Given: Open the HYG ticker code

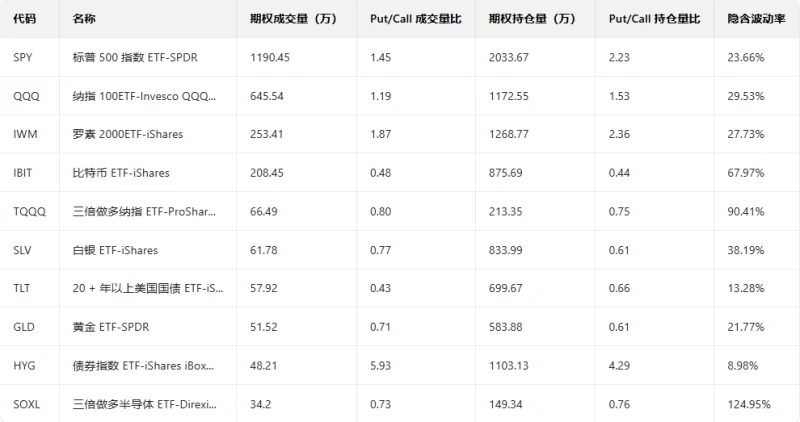Looking at the screenshot, I should (24, 365).
